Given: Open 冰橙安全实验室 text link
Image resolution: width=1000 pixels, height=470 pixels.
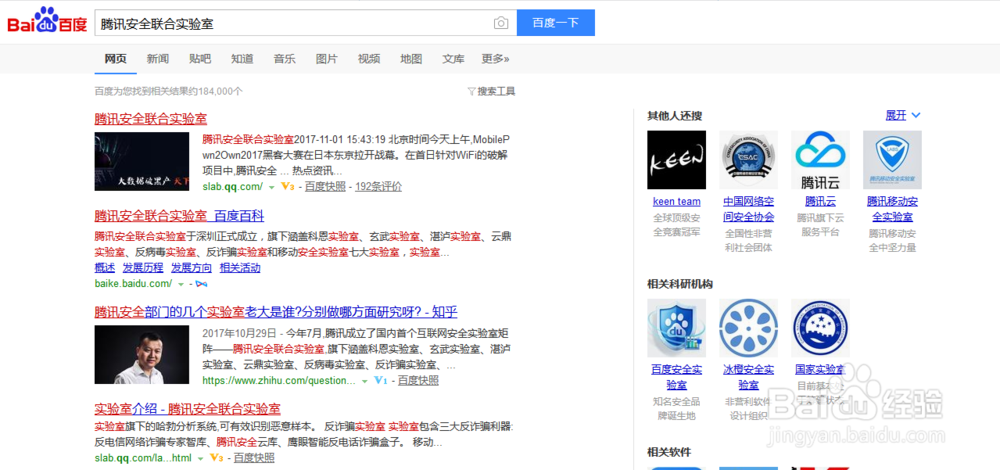Looking at the screenshot, I should [749, 378].
